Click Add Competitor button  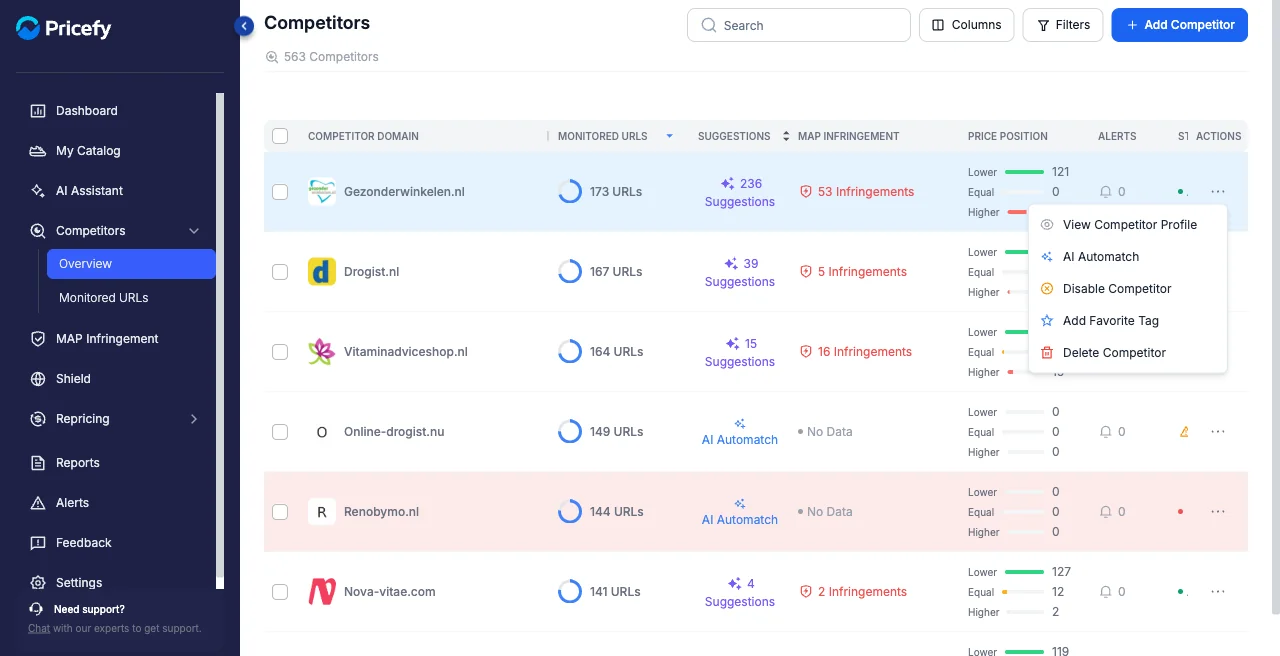pyautogui.click(x=1180, y=25)
